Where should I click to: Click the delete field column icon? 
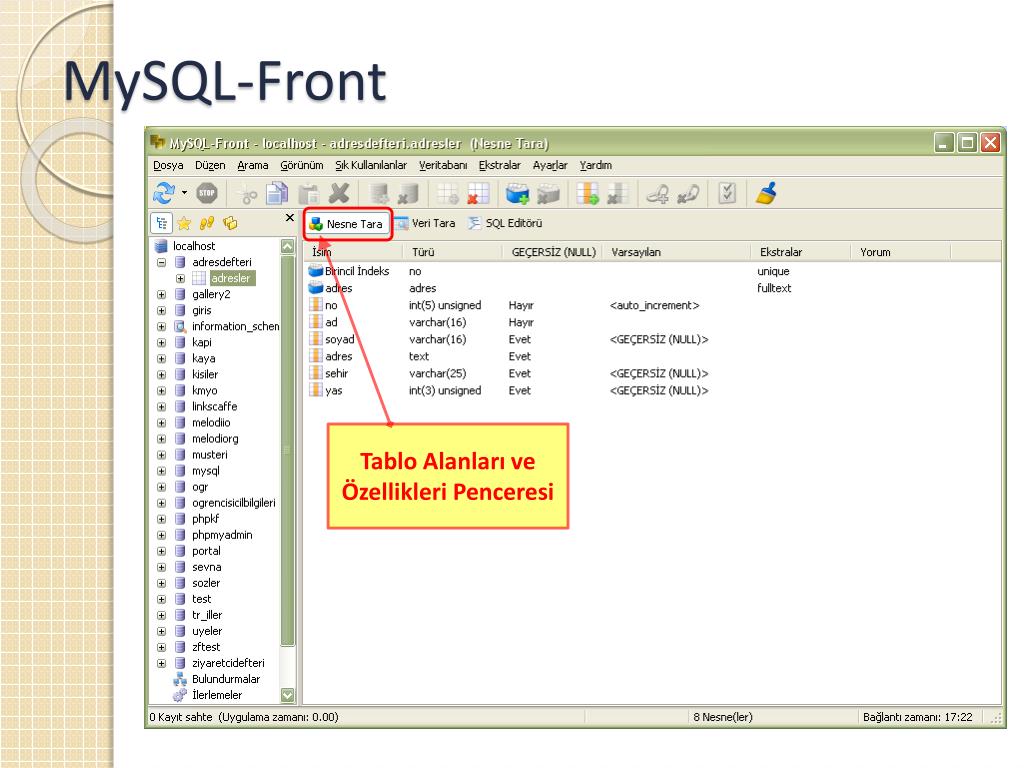point(617,193)
